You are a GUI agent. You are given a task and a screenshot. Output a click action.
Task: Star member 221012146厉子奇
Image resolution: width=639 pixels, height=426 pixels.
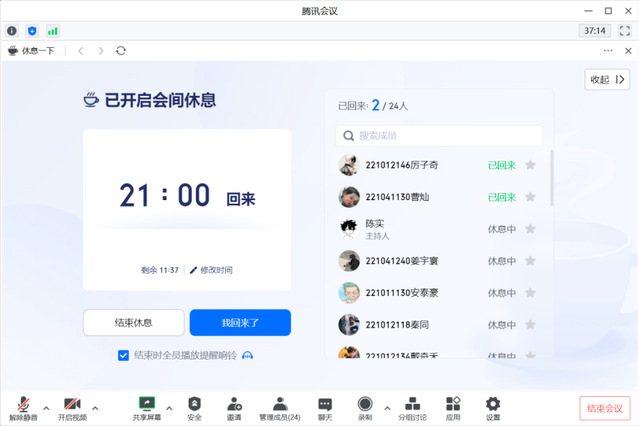point(531,165)
